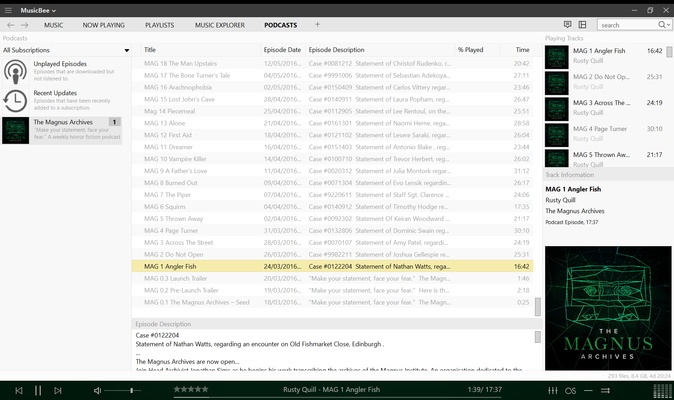Open the MusicBee hamburger menu
The width and height of the screenshot is (674, 400).
point(8,10)
